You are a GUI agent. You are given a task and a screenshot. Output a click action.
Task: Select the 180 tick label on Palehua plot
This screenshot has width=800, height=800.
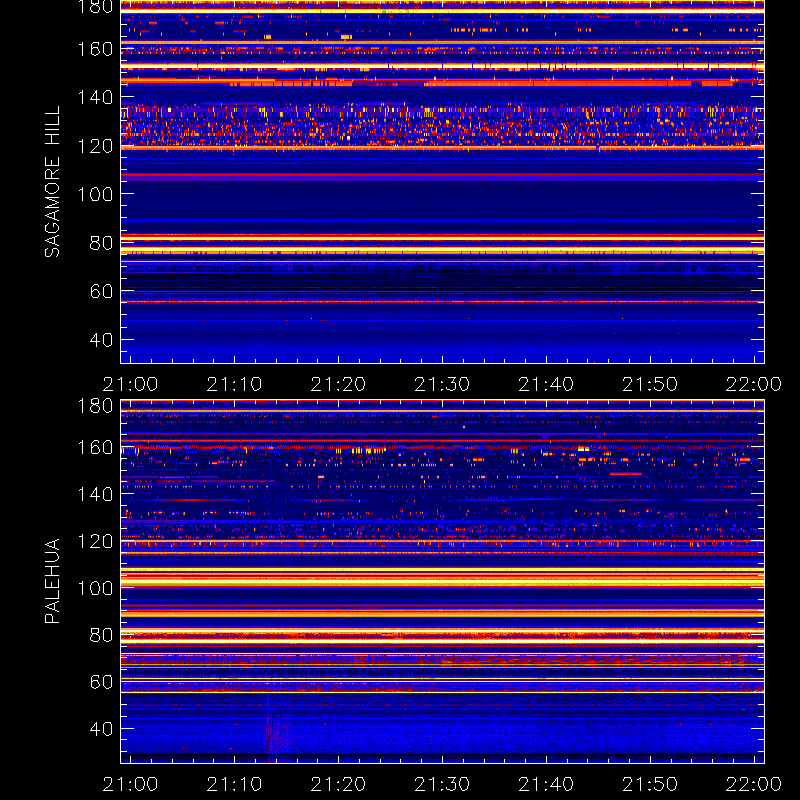point(95,406)
